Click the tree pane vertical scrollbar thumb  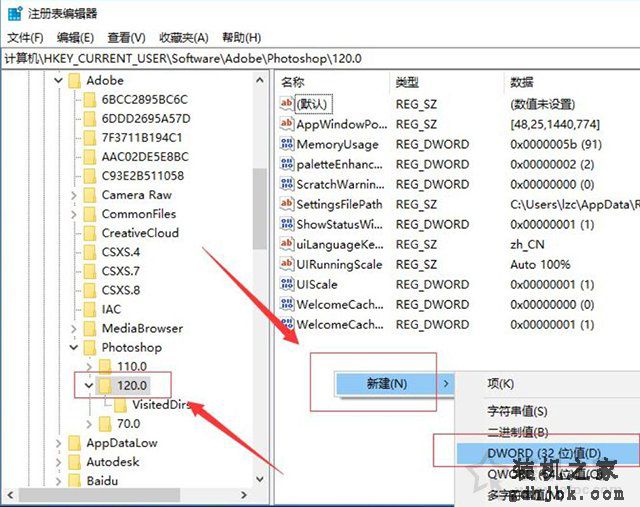click(260, 208)
